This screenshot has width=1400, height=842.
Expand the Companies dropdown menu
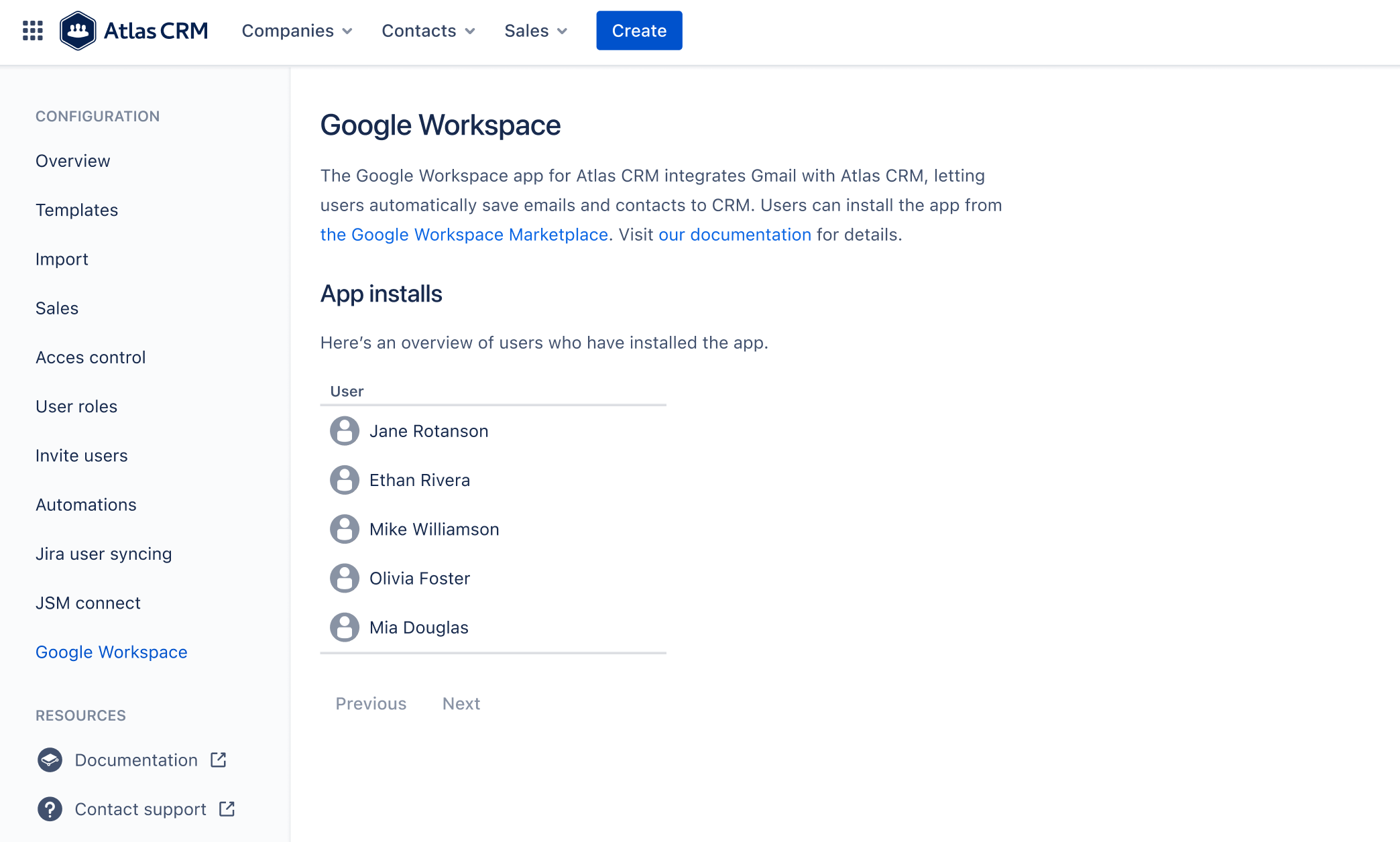[297, 31]
